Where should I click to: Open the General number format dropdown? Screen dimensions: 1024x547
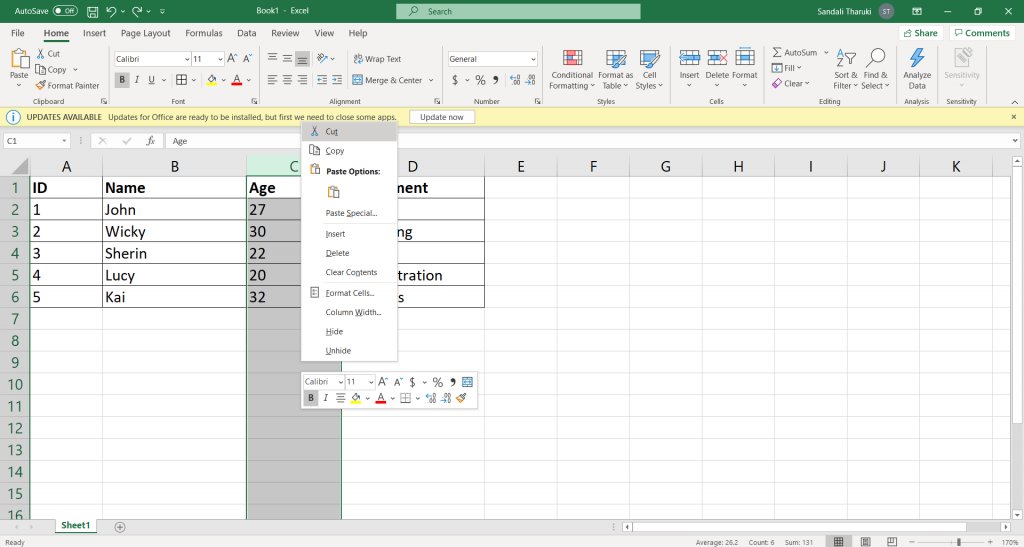(x=493, y=59)
